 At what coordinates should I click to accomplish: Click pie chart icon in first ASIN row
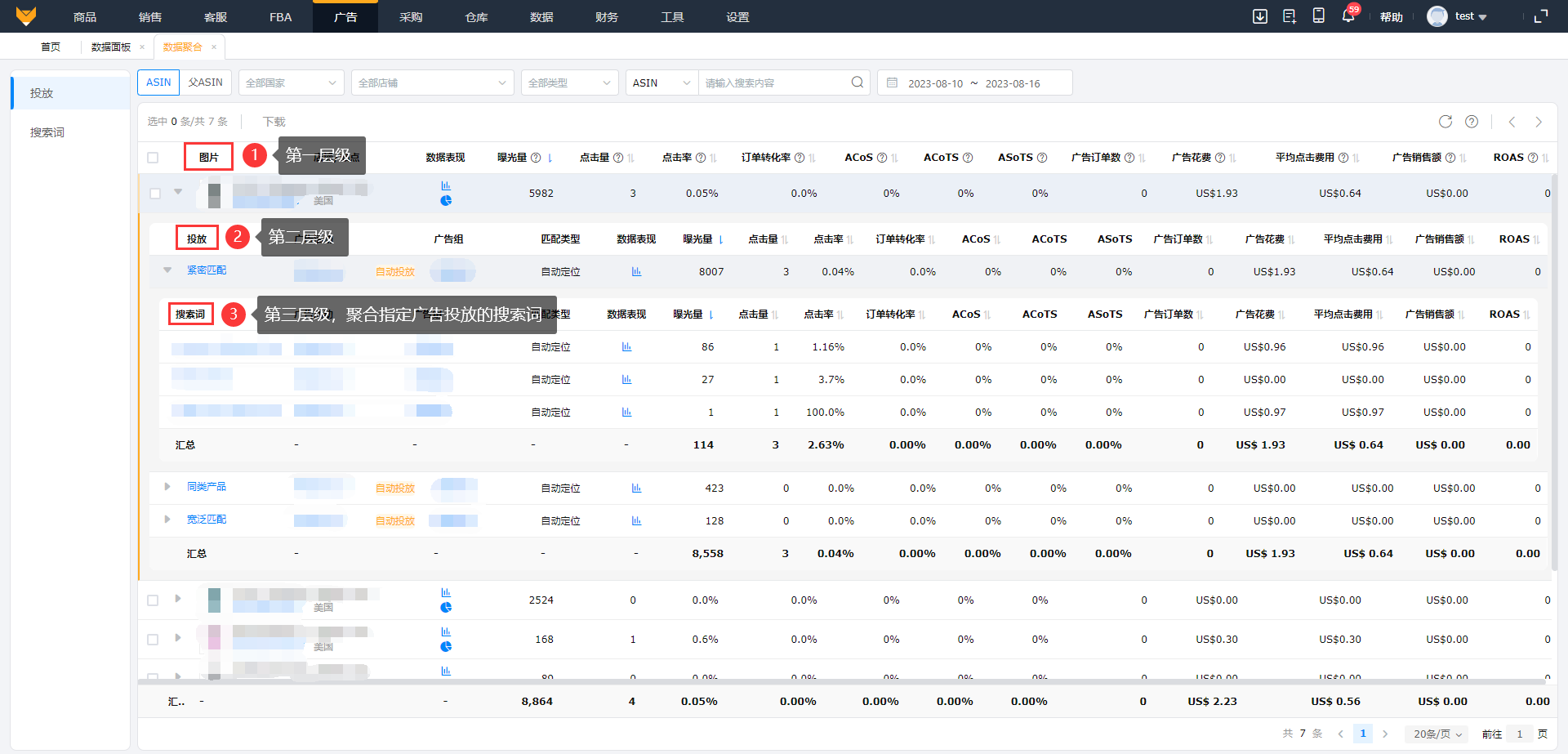pyautogui.click(x=446, y=201)
